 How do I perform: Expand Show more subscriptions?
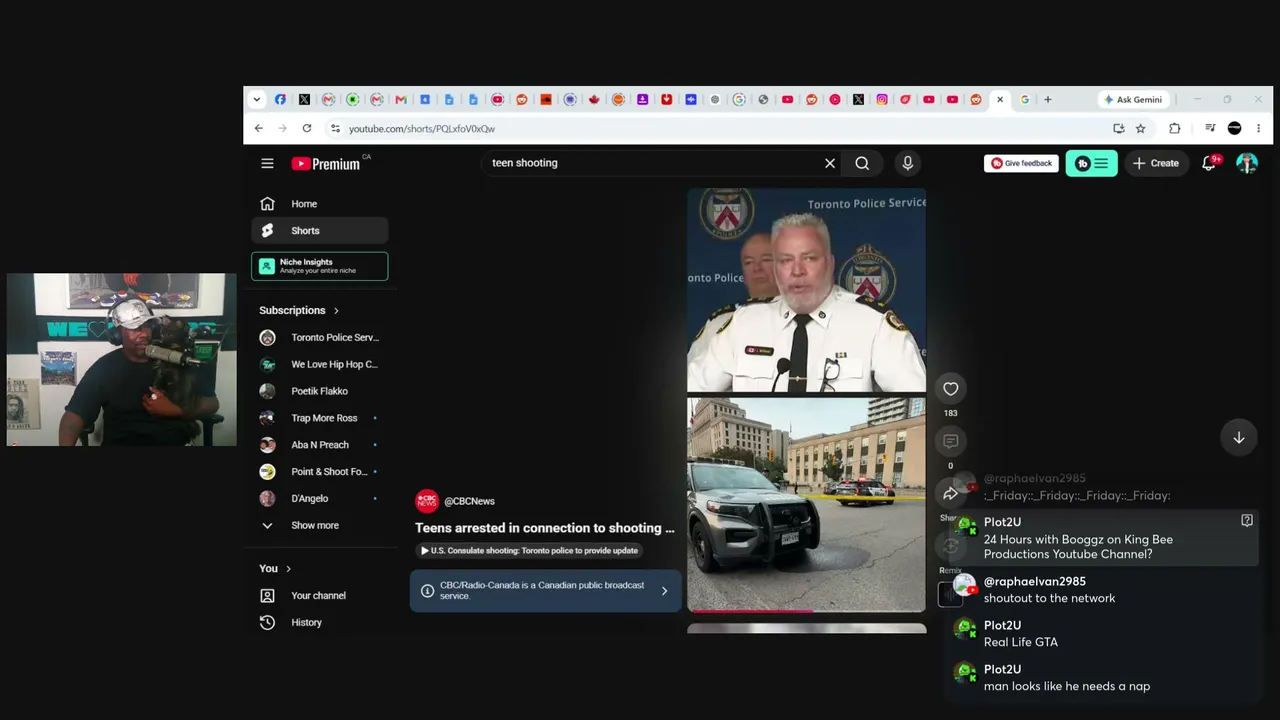click(319, 525)
